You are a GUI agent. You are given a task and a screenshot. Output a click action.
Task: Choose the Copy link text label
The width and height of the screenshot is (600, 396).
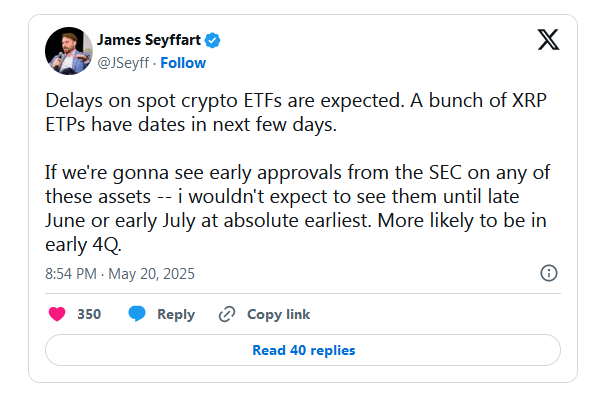[279, 314]
